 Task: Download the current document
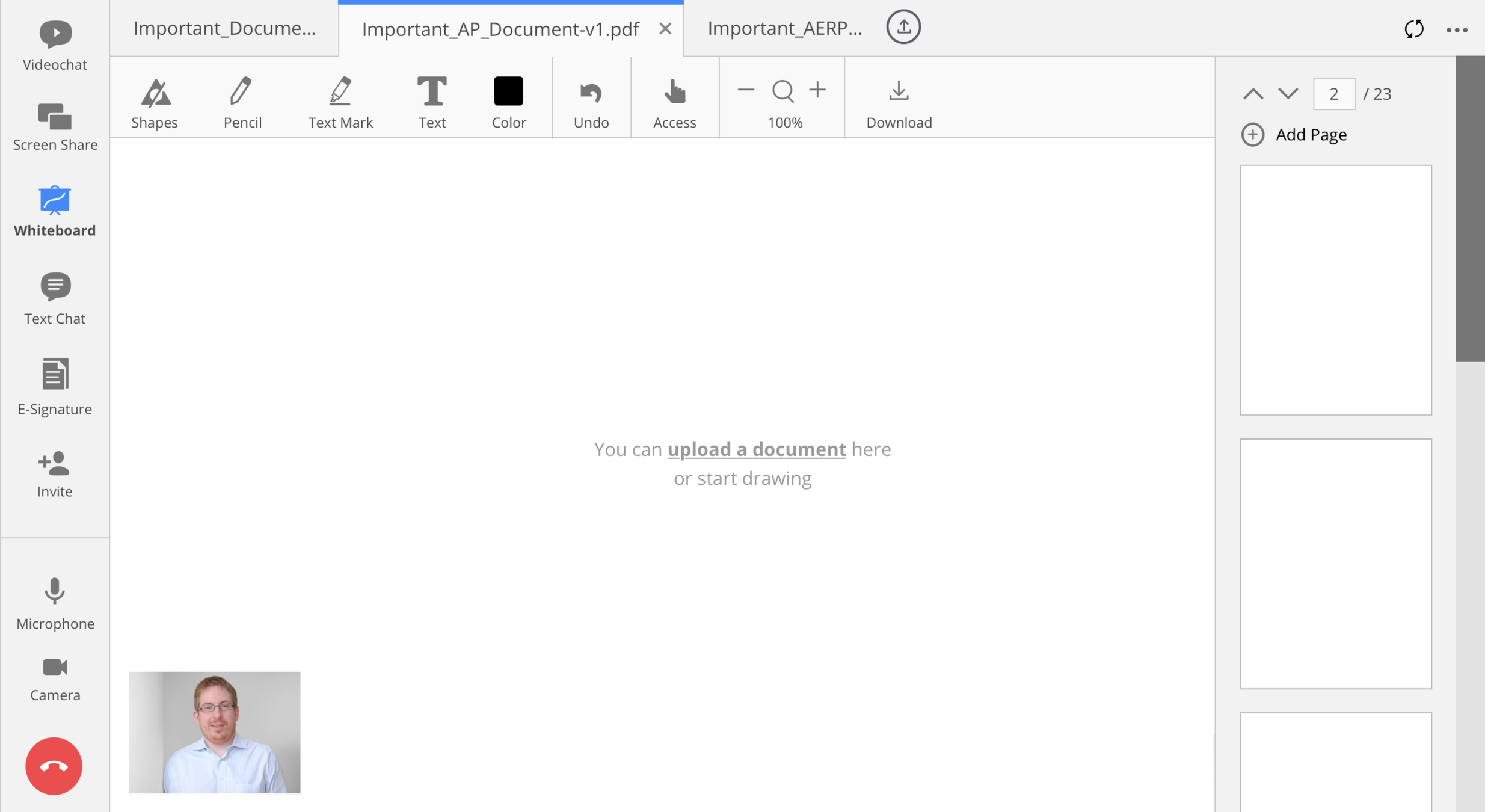[x=899, y=103]
